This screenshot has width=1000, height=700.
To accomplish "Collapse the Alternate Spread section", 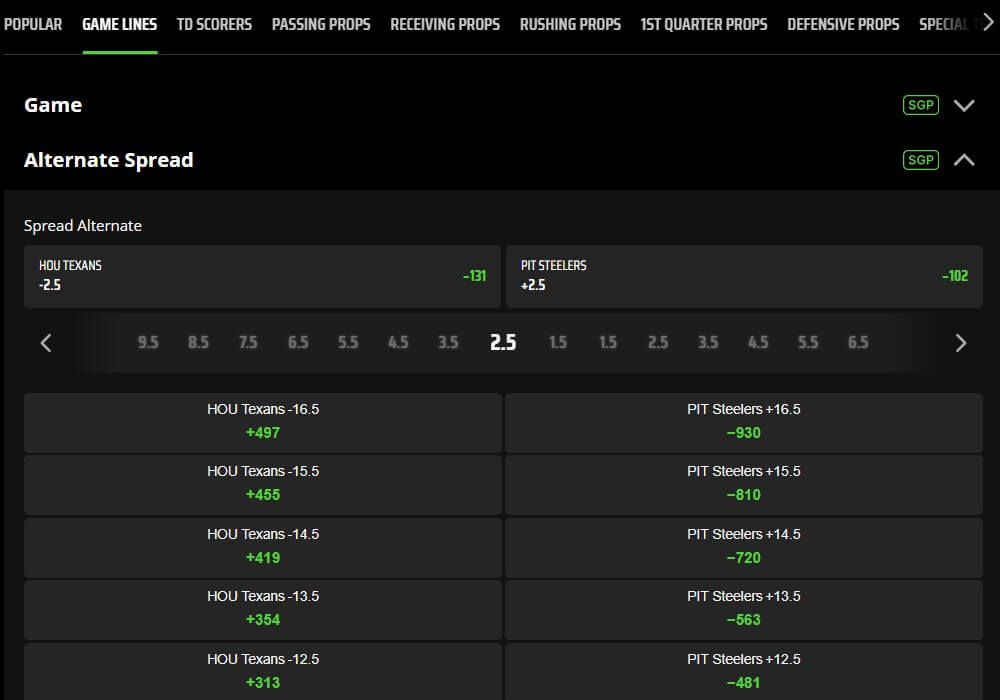I will [963, 159].
